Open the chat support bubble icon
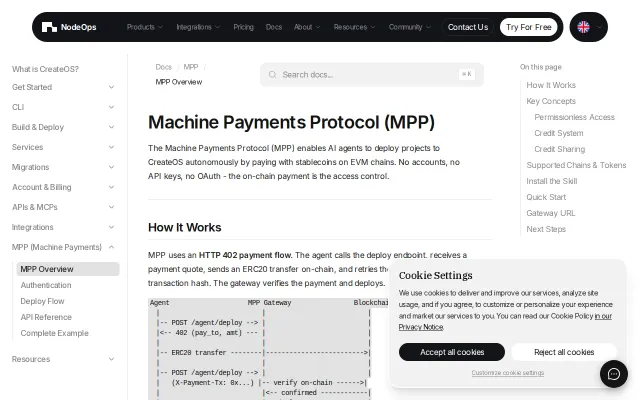The height and width of the screenshot is (400, 640). (x=614, y=374)
